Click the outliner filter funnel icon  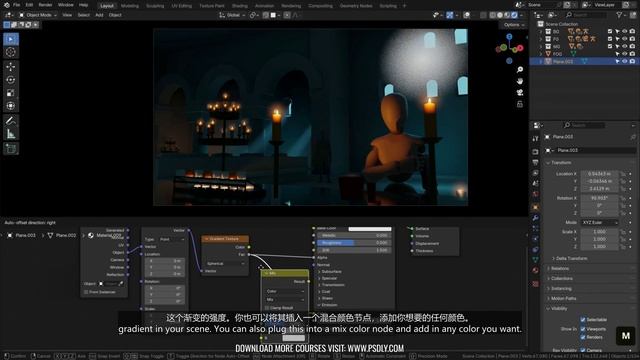pyautogui.click(x=620, y=15)
